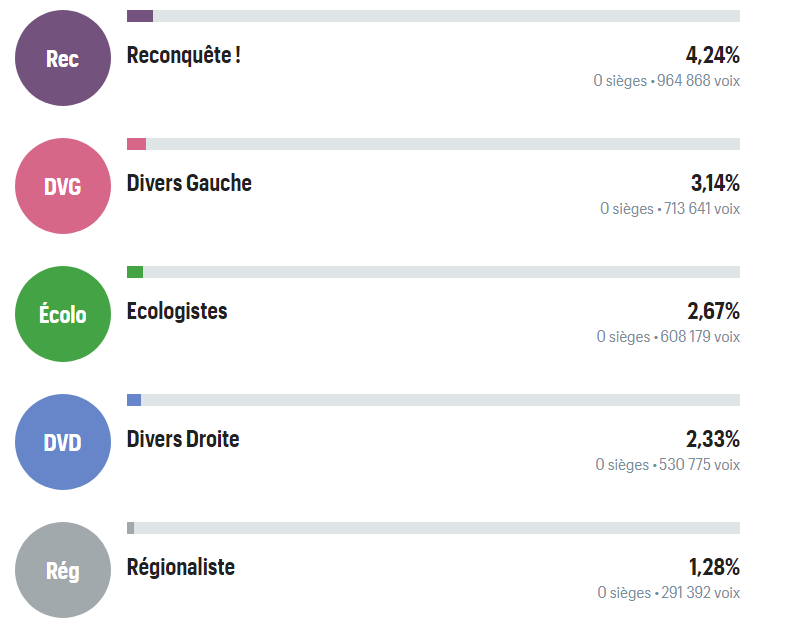This screenshot has width=792, height=626.
Task: Open the Divers Droite party label
Action: 183,439
